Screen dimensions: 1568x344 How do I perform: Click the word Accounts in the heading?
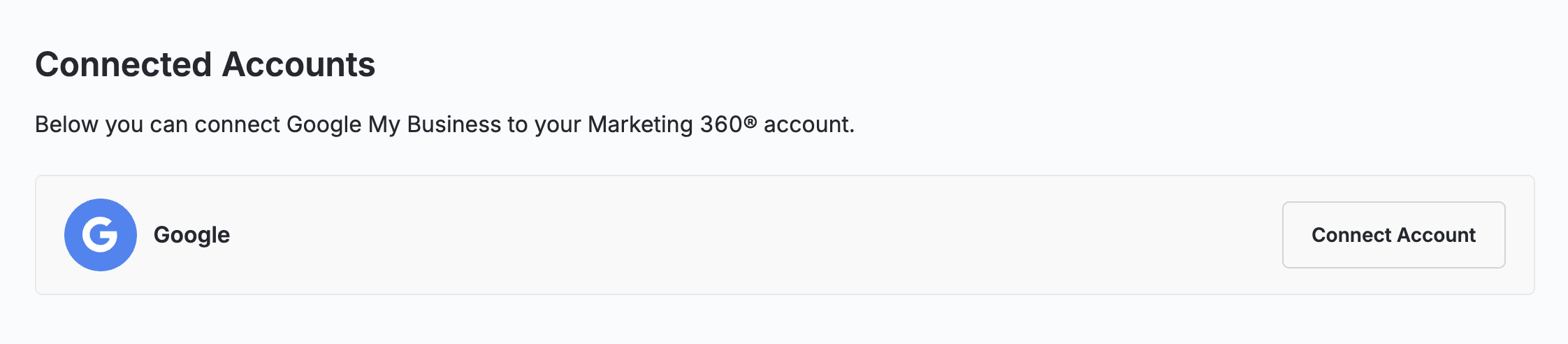click(298, 64)
